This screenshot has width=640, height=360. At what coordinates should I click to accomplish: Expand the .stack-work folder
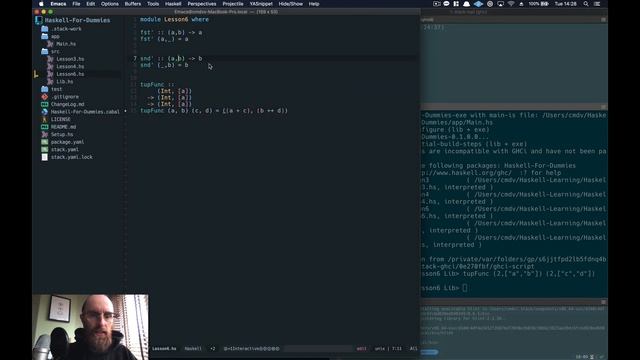(x=44, y=29)
